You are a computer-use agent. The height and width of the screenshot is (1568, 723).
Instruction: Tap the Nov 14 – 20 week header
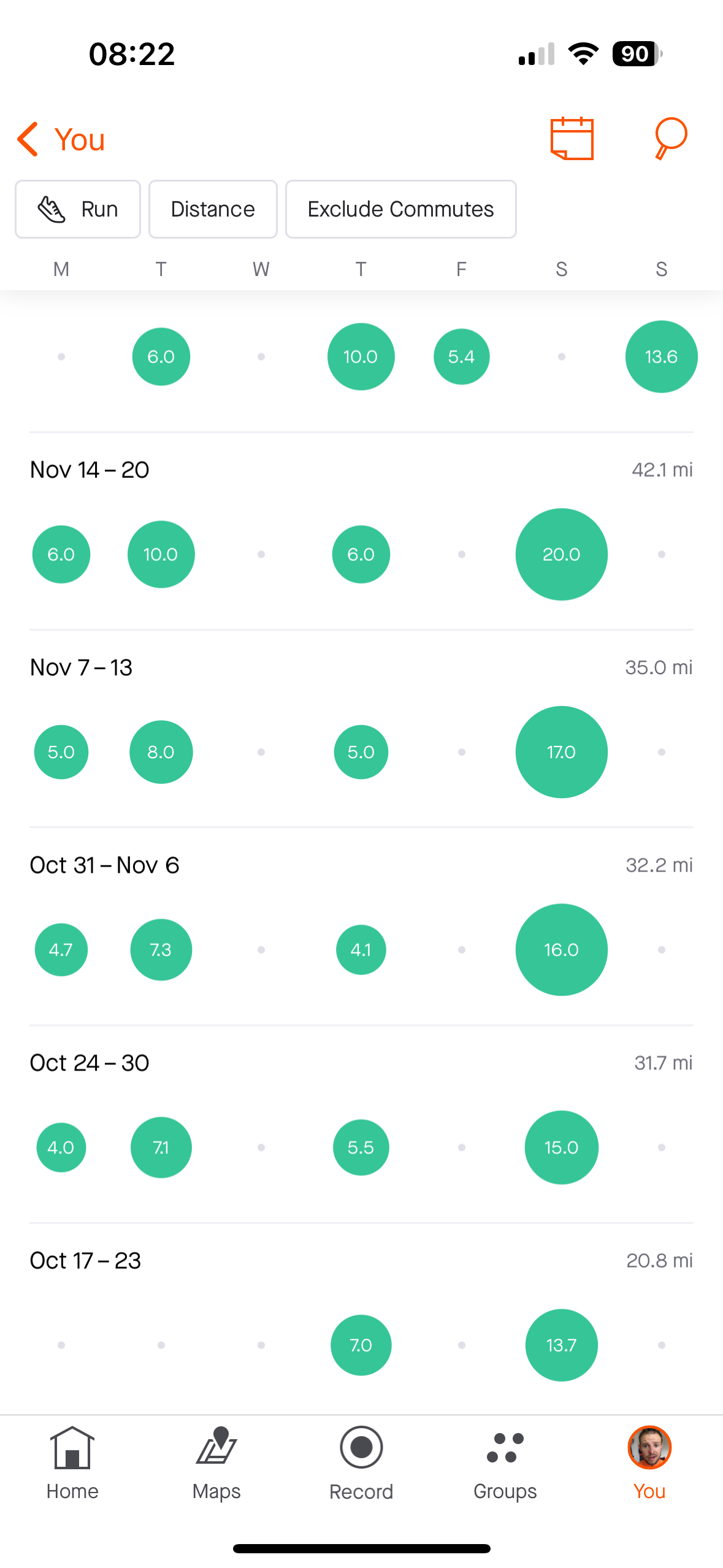coord(90,470)
